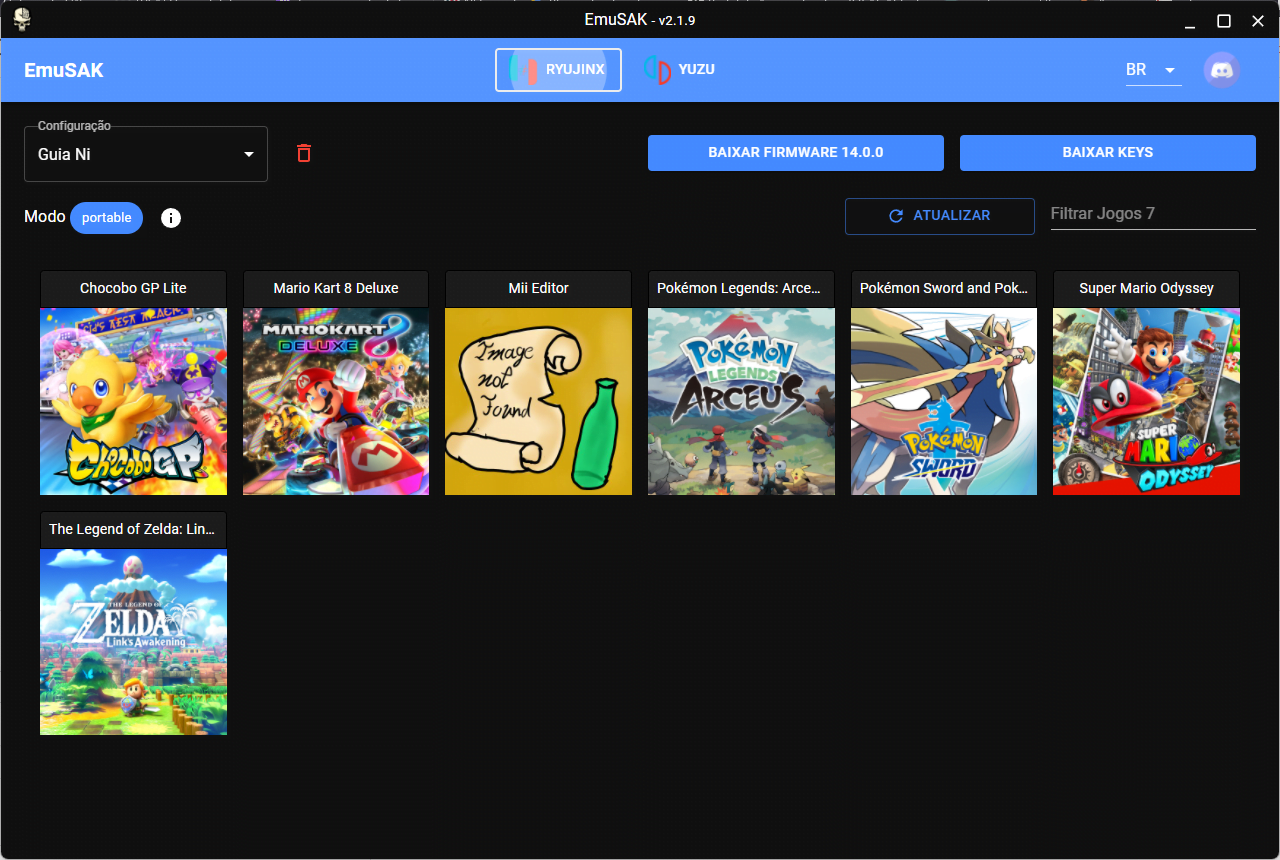The image size is (1280, 860).
Task: Delete configuration with red trash icon
Action: (304, 153)
